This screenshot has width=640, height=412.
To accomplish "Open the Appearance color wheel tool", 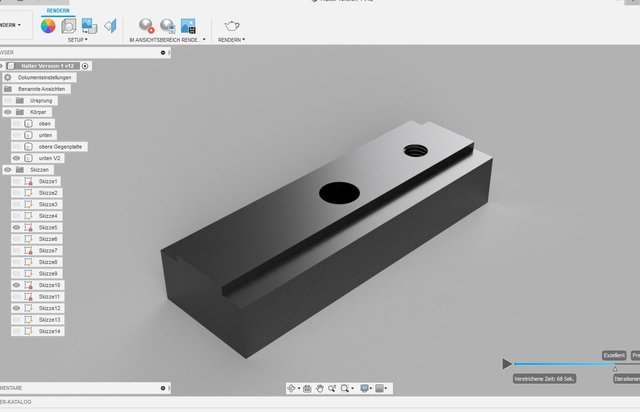I will (x=49, y=25).
